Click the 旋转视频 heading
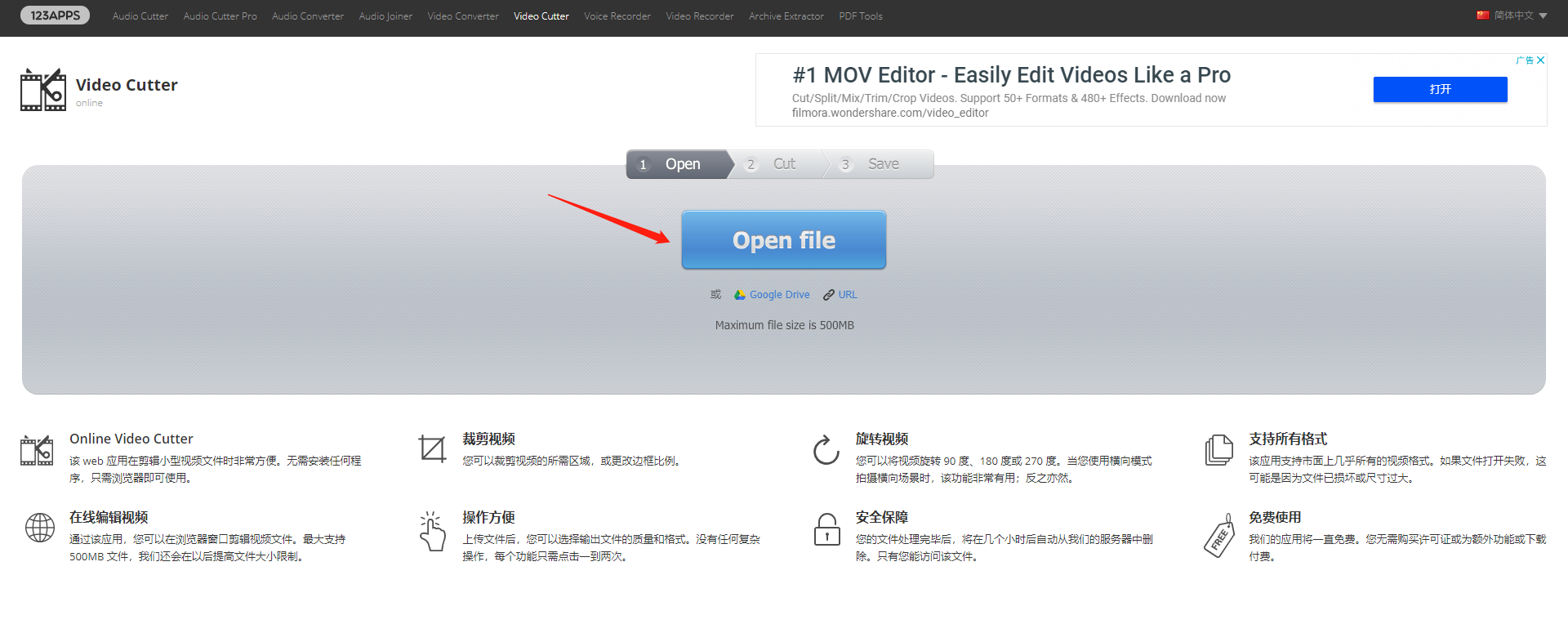Viewport: 1568px width, 642px height. [882, 439]
